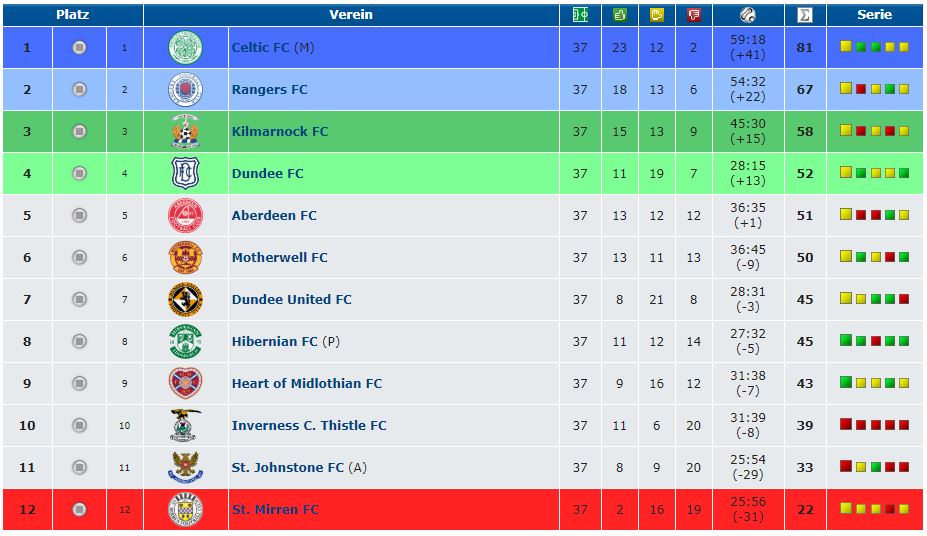The image size is (927, 536).
Task: Click the Celtic FC club crest
Action: [x=185, y=47]
